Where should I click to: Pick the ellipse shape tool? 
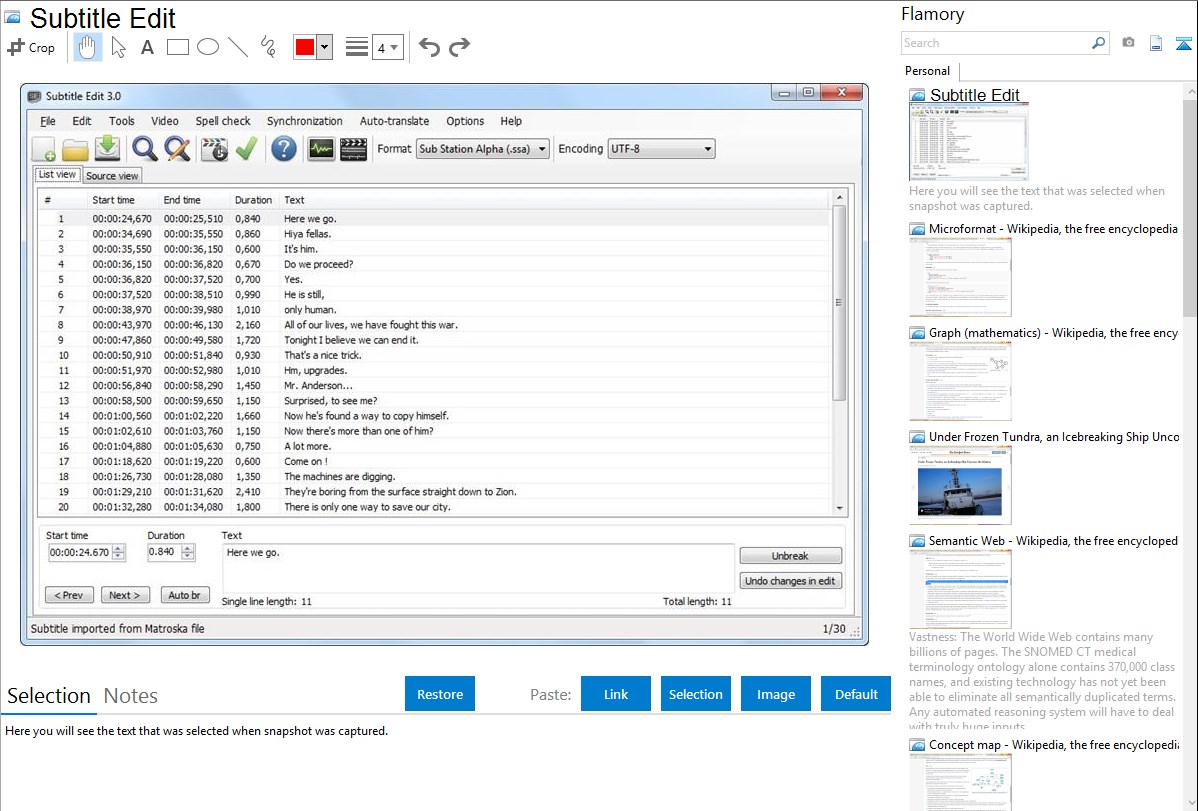(x=208, y=47)
